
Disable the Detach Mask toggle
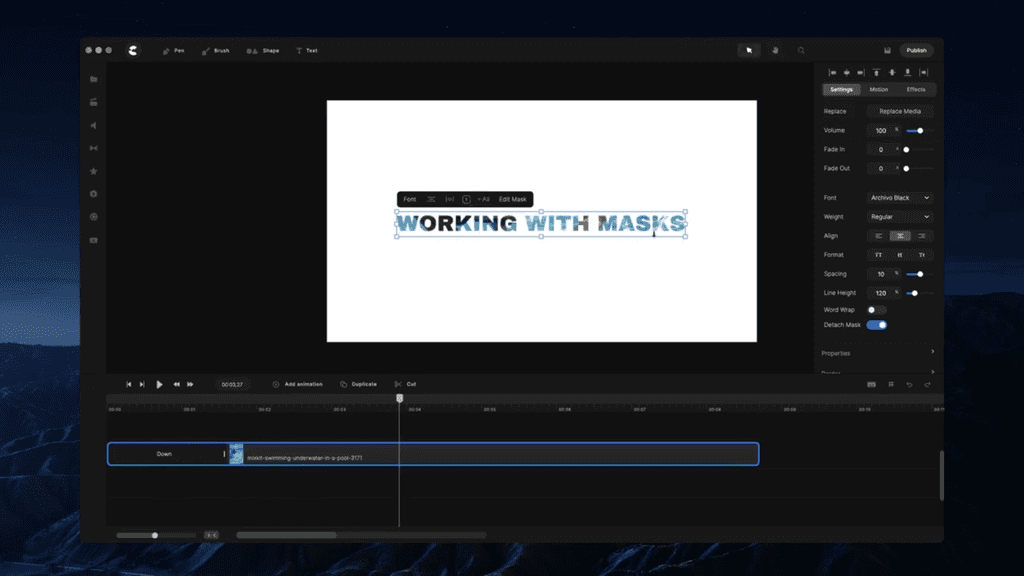876,325
